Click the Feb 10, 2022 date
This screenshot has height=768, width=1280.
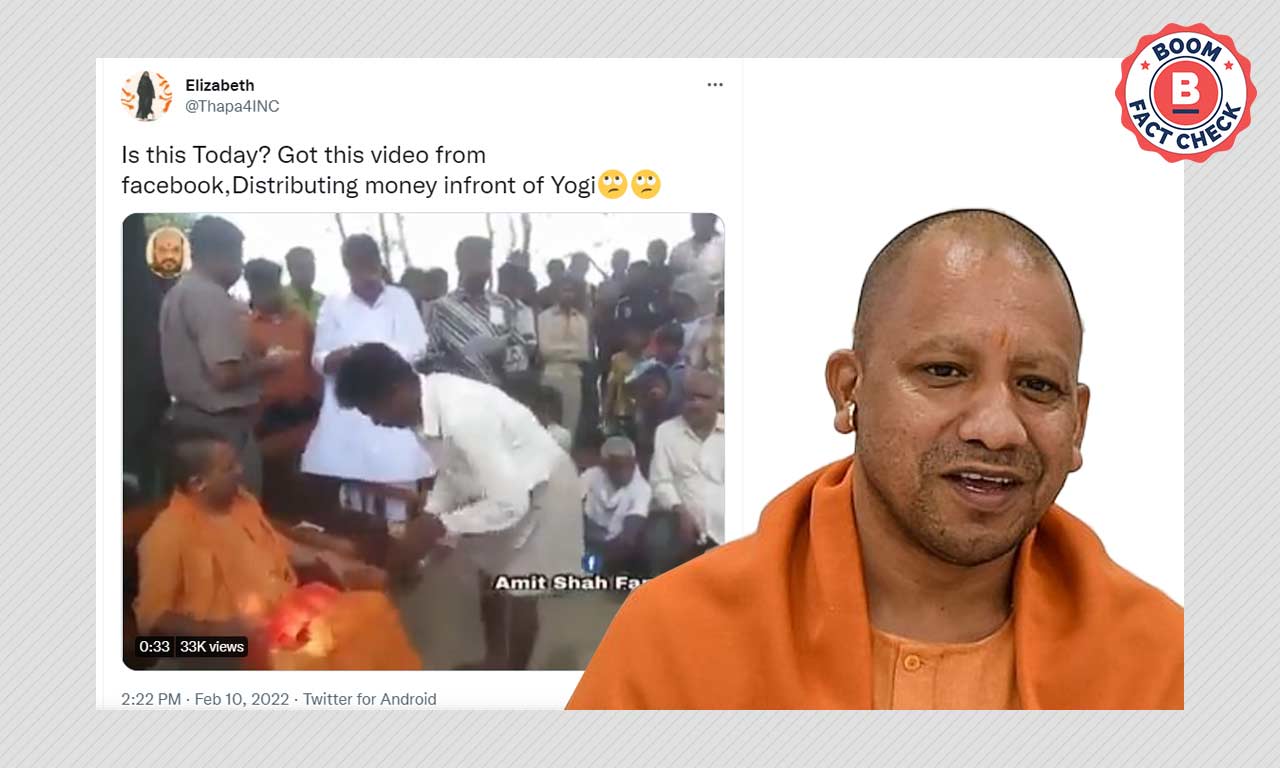(x=241, y=699)
